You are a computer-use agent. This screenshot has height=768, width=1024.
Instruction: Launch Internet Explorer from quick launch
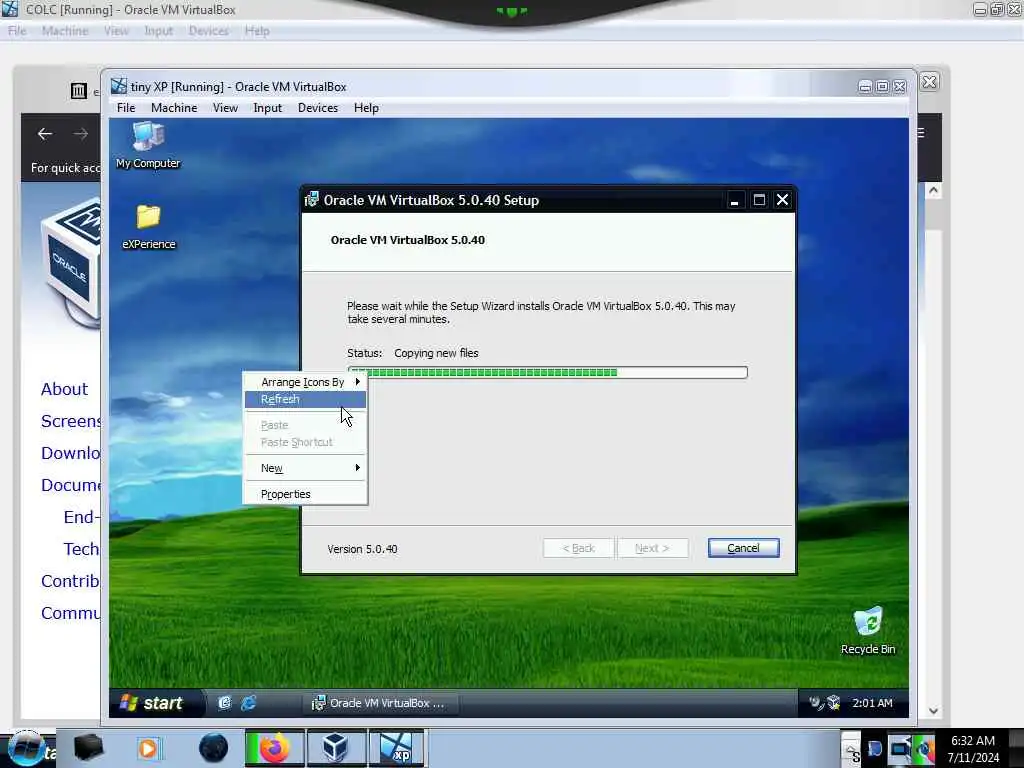click(249, 703)
